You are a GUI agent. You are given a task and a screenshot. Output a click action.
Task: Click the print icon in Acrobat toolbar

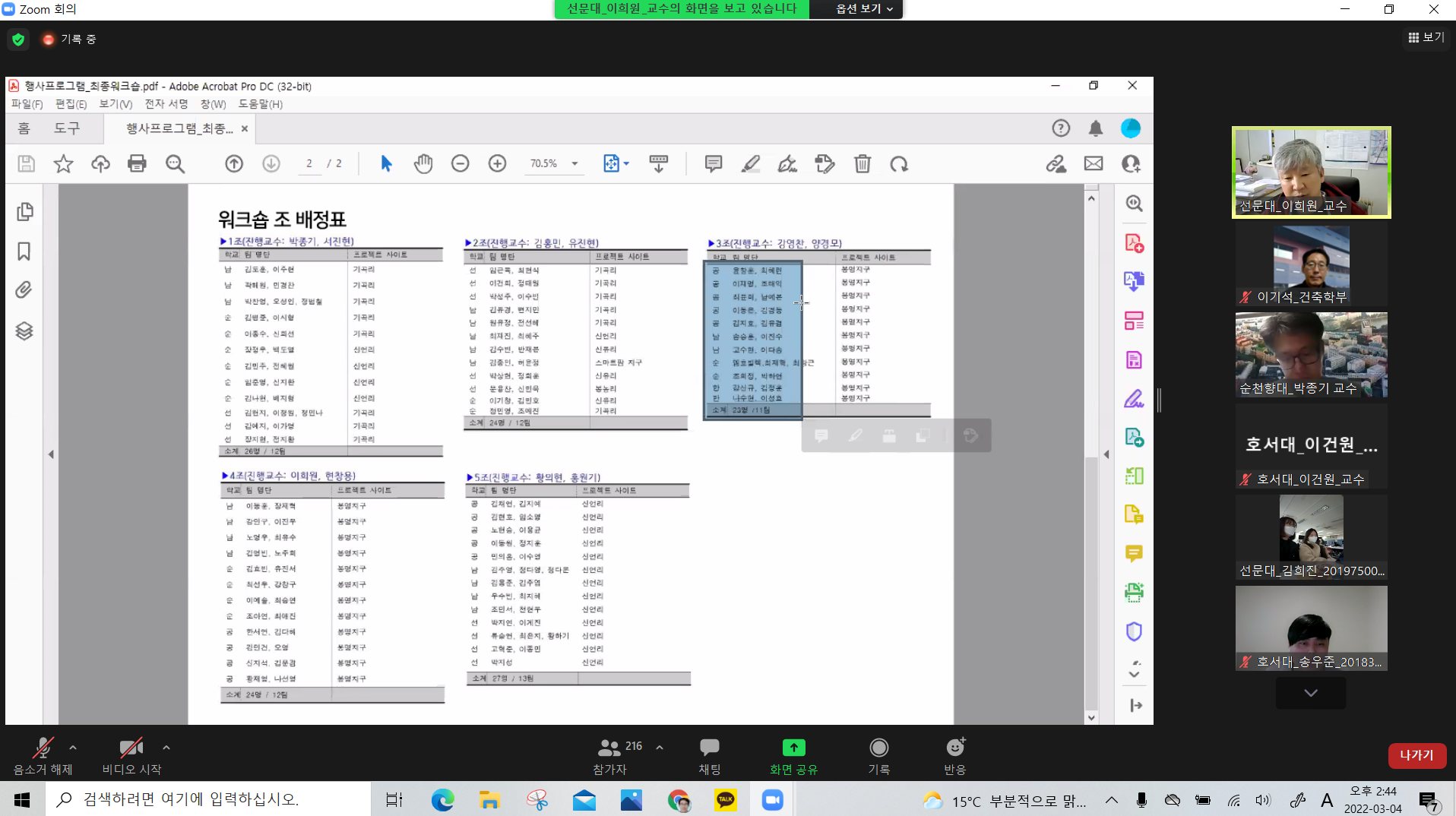[137, 163]
